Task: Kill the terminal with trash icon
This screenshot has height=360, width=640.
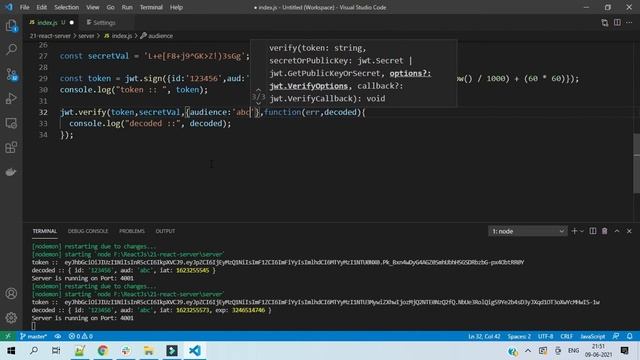Action: (x=604, y=231)
